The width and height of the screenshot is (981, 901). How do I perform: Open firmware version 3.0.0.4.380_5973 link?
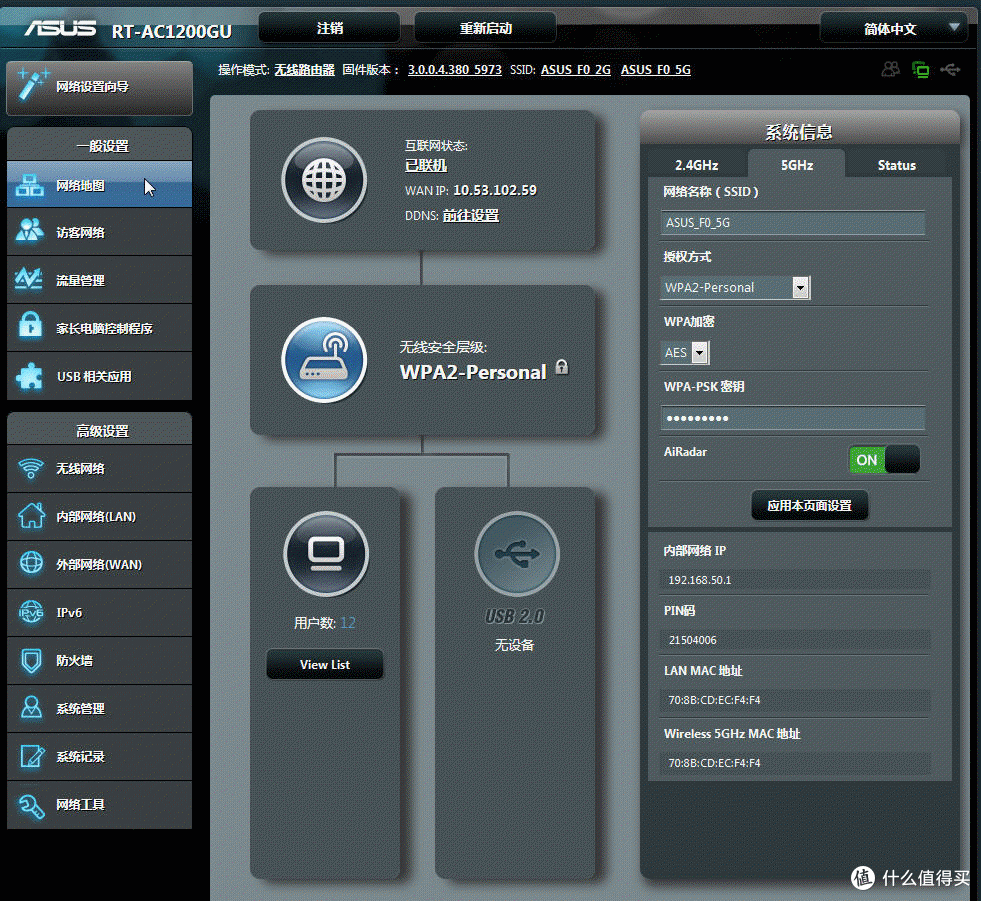(x=455, y=70)
